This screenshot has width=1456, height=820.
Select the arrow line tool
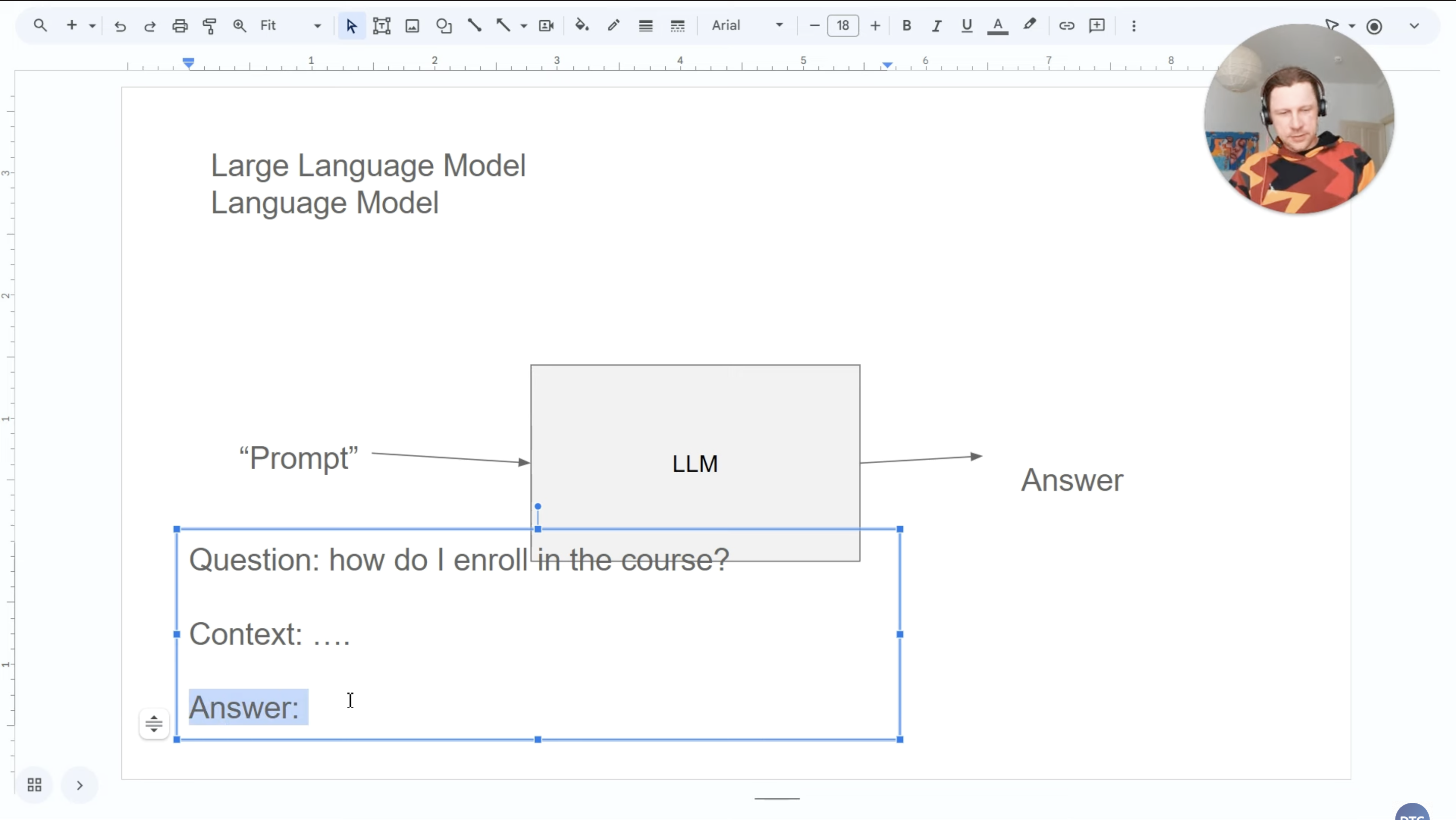503,25
